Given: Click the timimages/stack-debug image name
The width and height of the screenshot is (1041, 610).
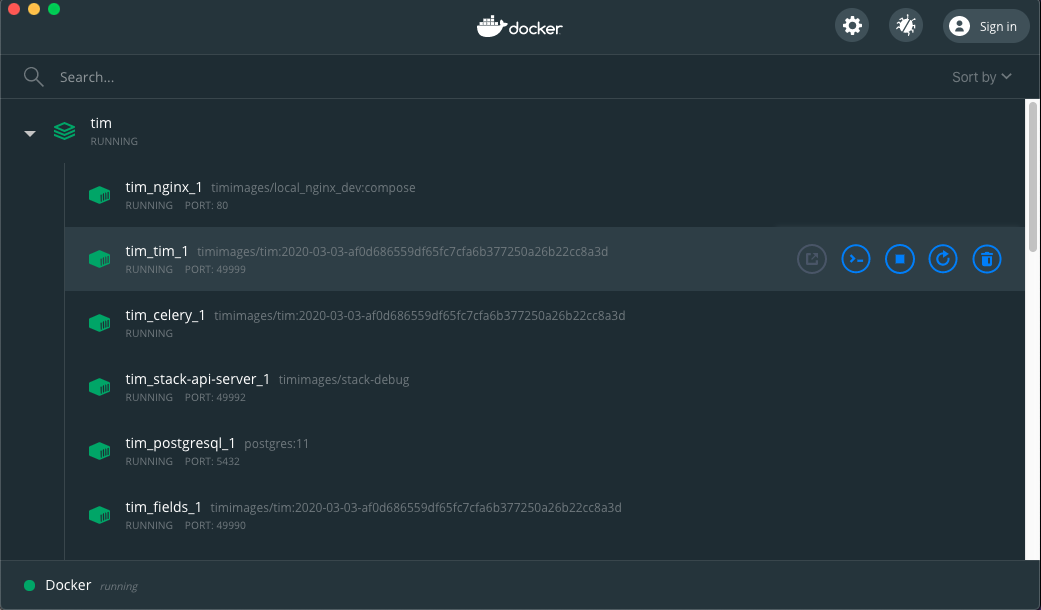Looking at the screenshot, I should click(x=344, y=380).
